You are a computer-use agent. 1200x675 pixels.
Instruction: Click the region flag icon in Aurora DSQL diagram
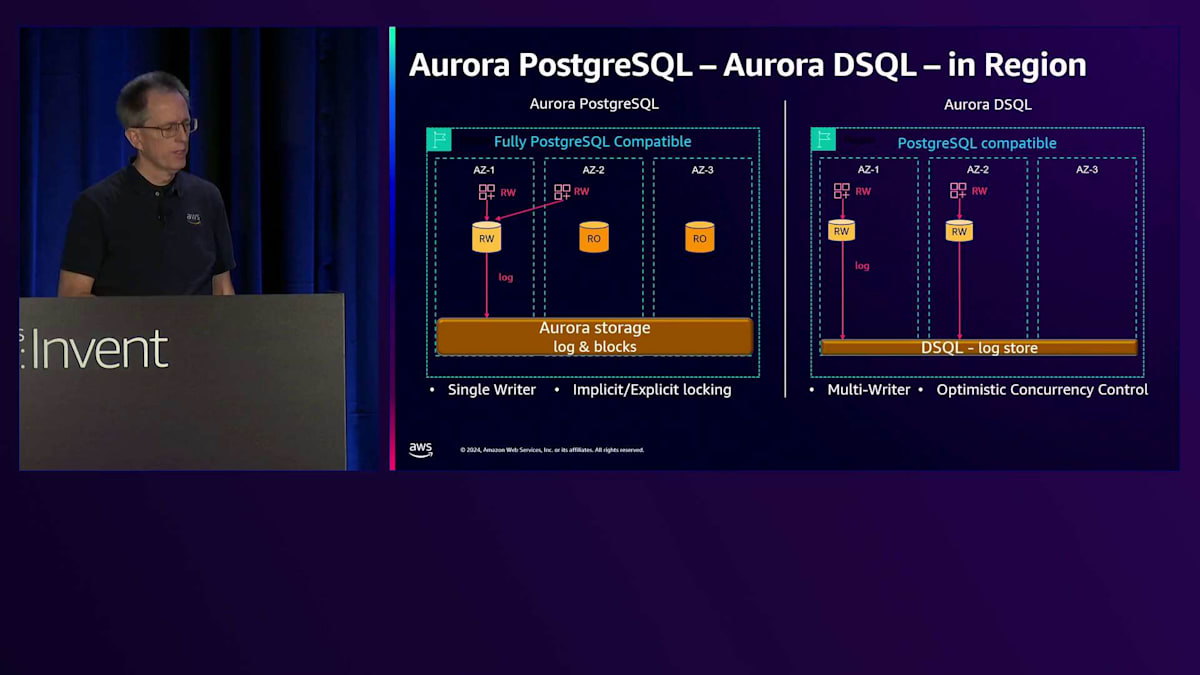tap(823, 139)
